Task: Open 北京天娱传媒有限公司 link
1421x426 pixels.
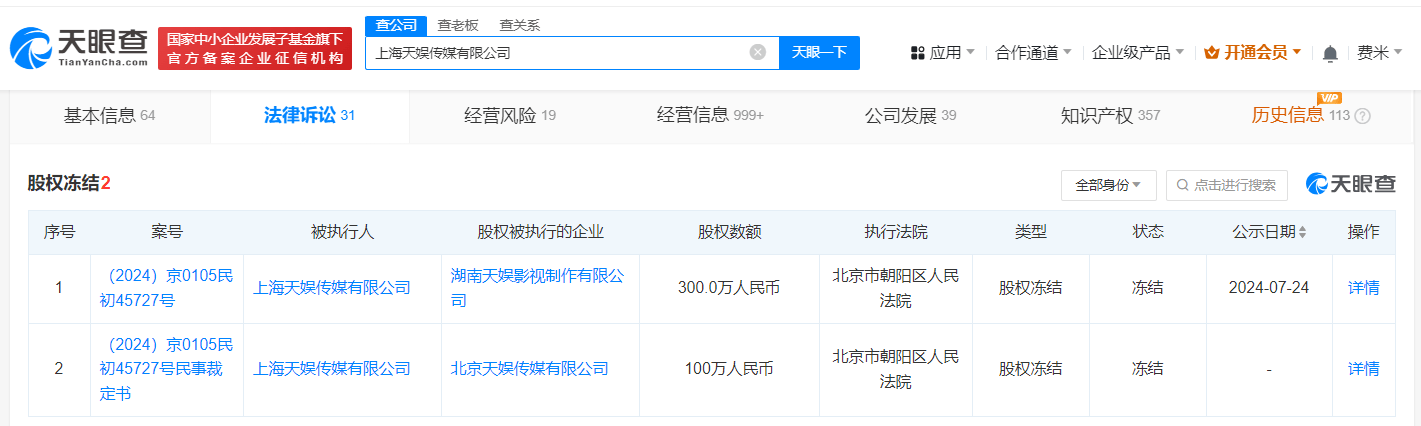Action: coord(529,369)
